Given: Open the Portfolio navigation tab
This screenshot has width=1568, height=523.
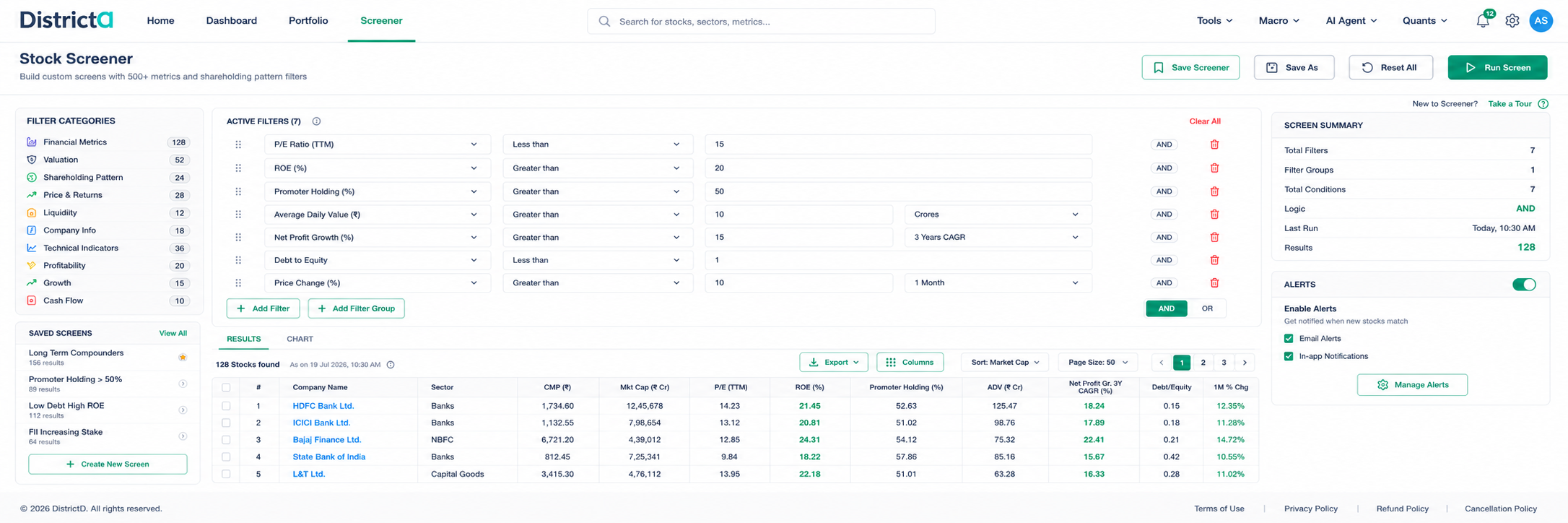Looking at the screenshot, I should click(308, 20).
